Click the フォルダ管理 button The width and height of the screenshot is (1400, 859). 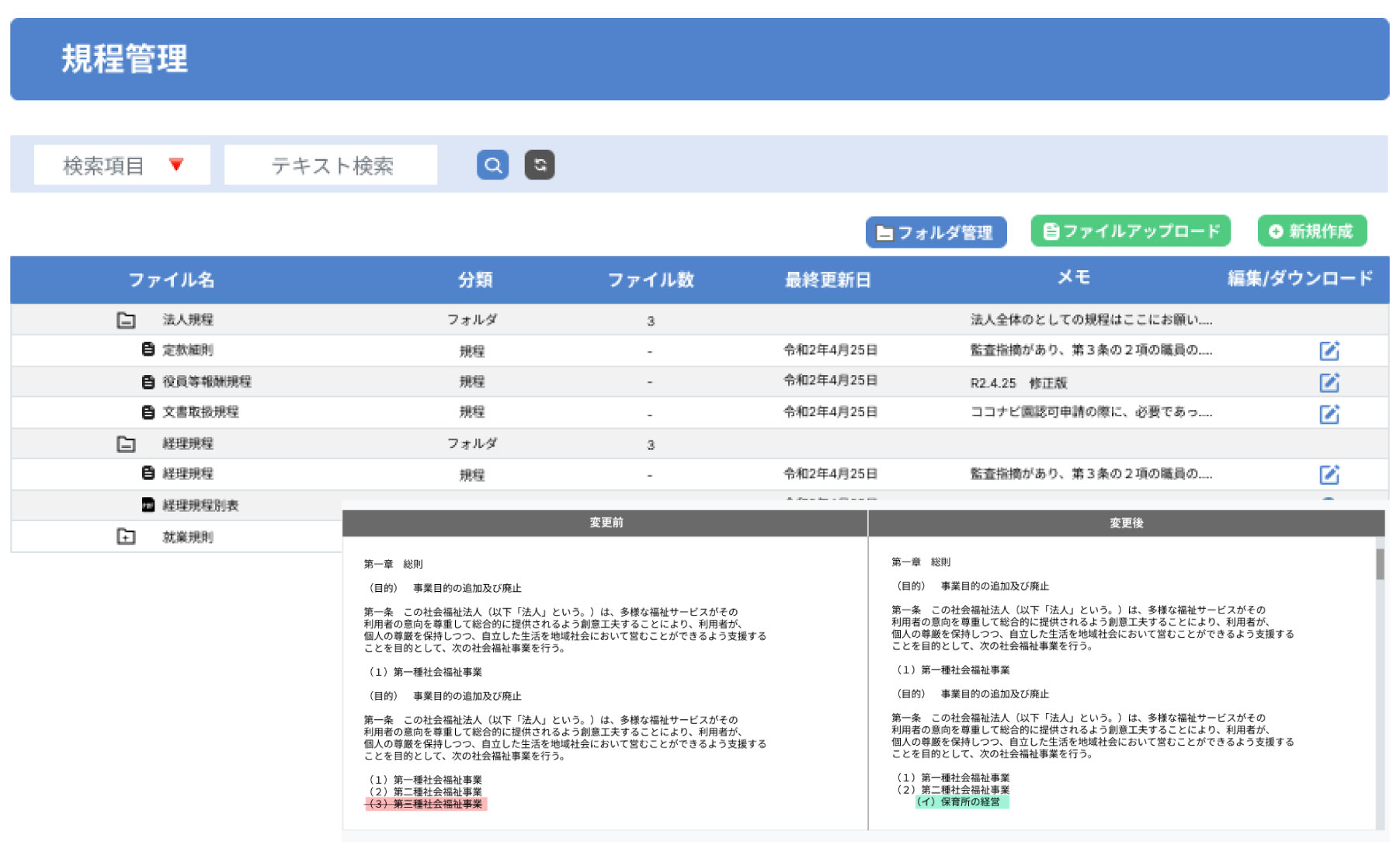pyautogui.click(x=936, y=231)
